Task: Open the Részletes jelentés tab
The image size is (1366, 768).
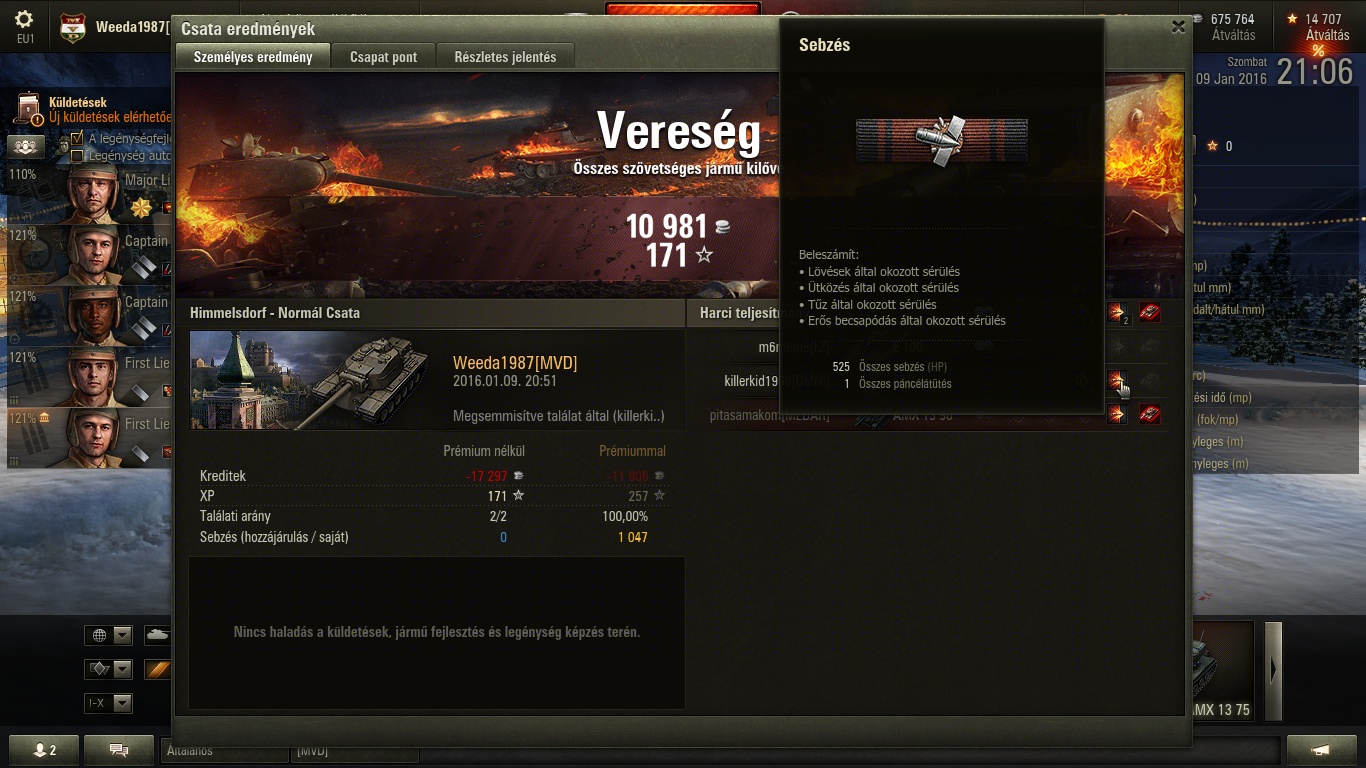Action: (x=505, y=57)
